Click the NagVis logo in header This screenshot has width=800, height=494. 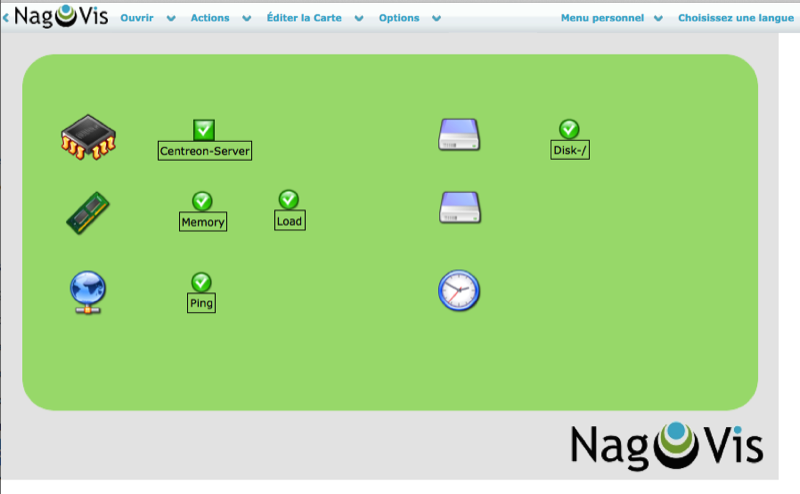tap(60, 17)
